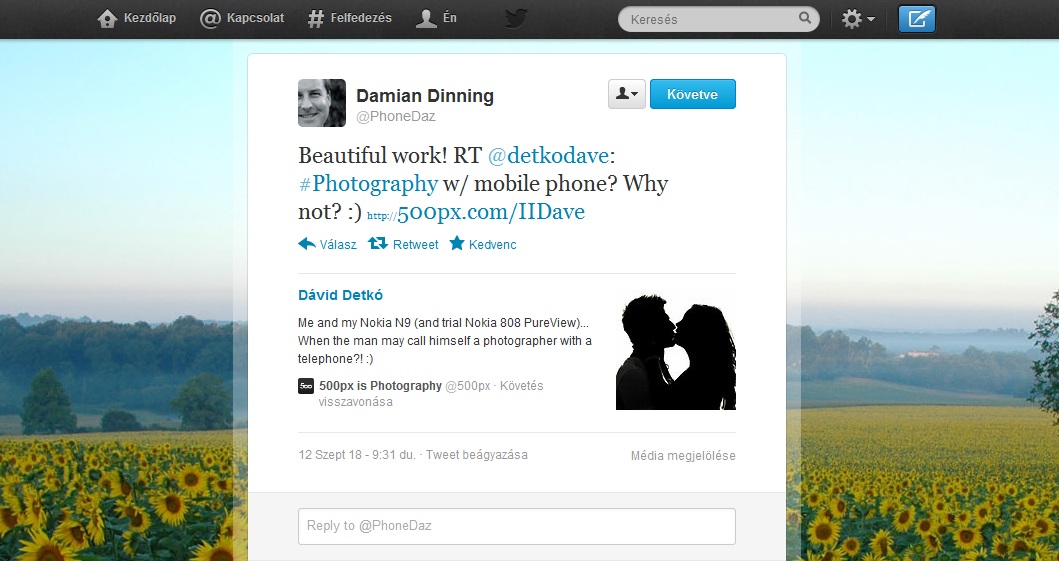Open the kissing couple silhouette photo
The height and width of the screenshot is (561, 1059).
coord(675,350)
